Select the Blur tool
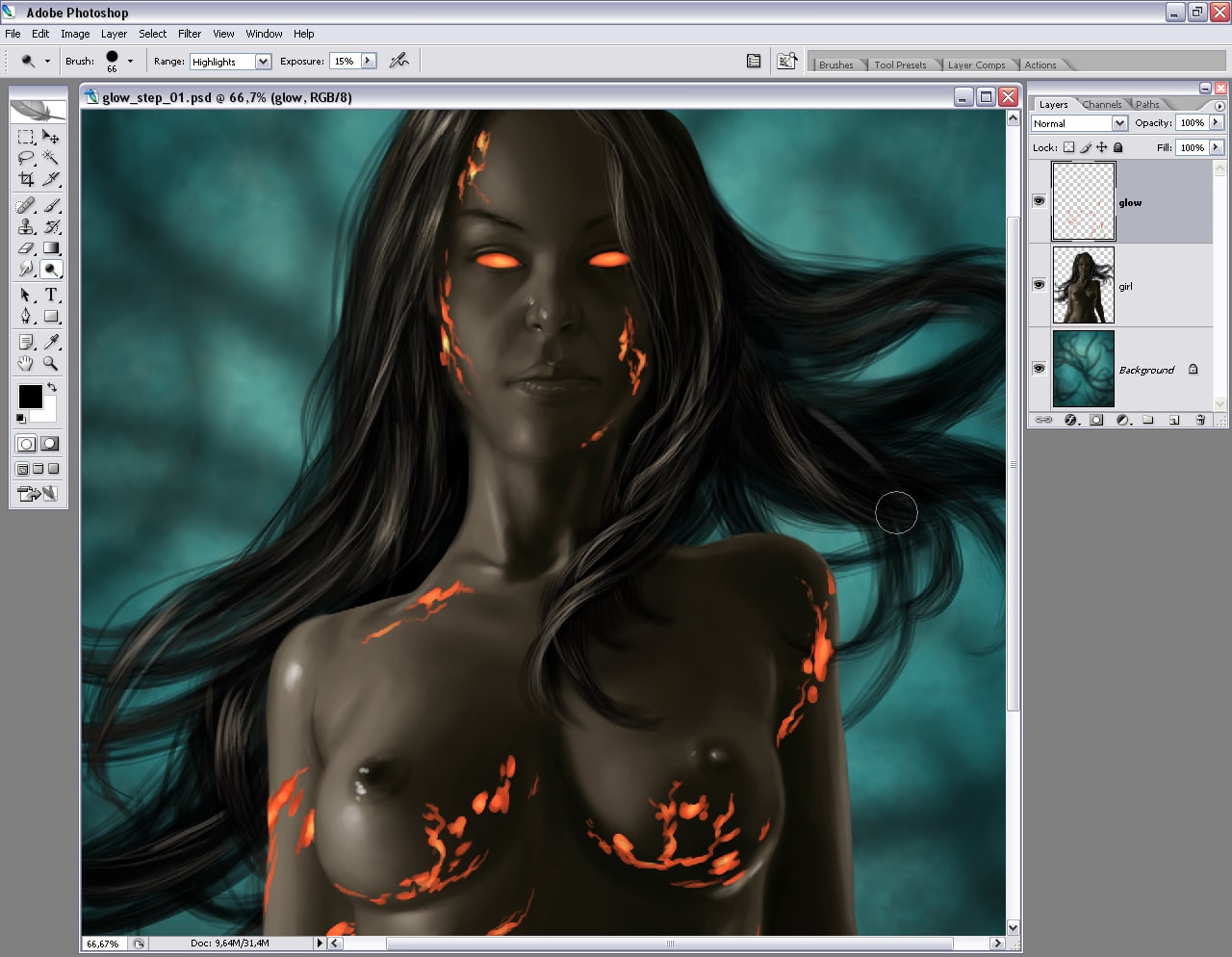Screen dimensions: 1232x957 click(x=26, y=269)
